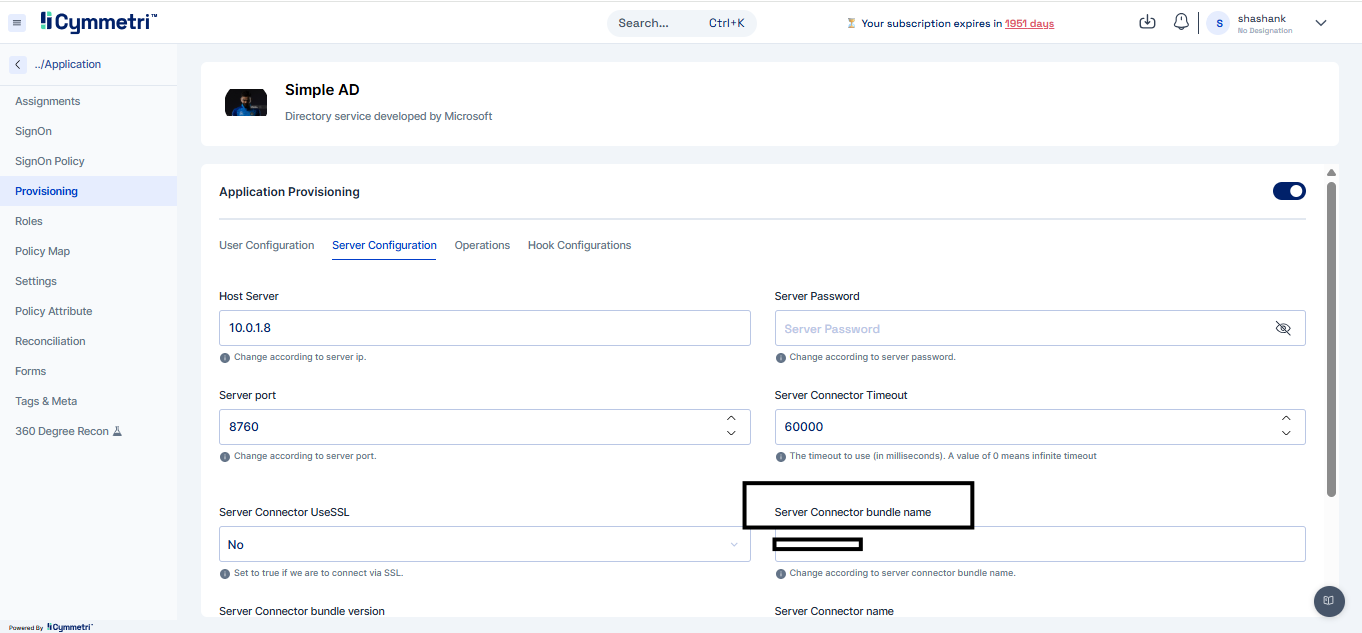Click the vertical scrollbar of provisioning panel

pos(1331,338)
